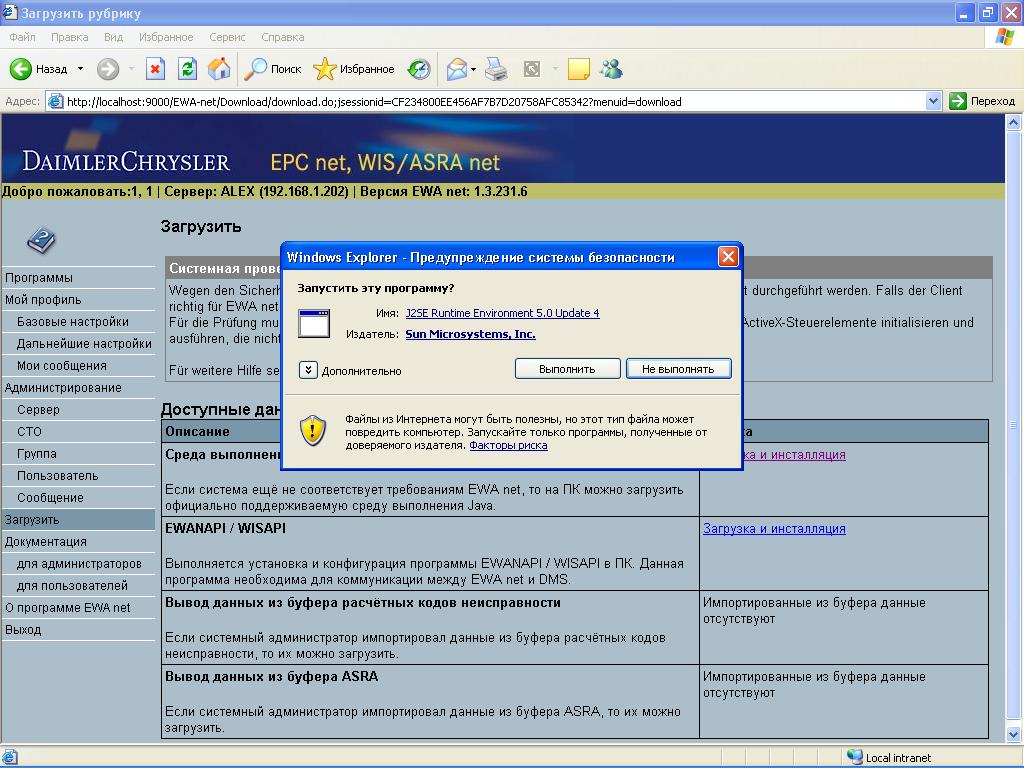Click the disabled fullscreen toolbar icon
Viewport: 1024px width, 768px height.
coord(532,69)
